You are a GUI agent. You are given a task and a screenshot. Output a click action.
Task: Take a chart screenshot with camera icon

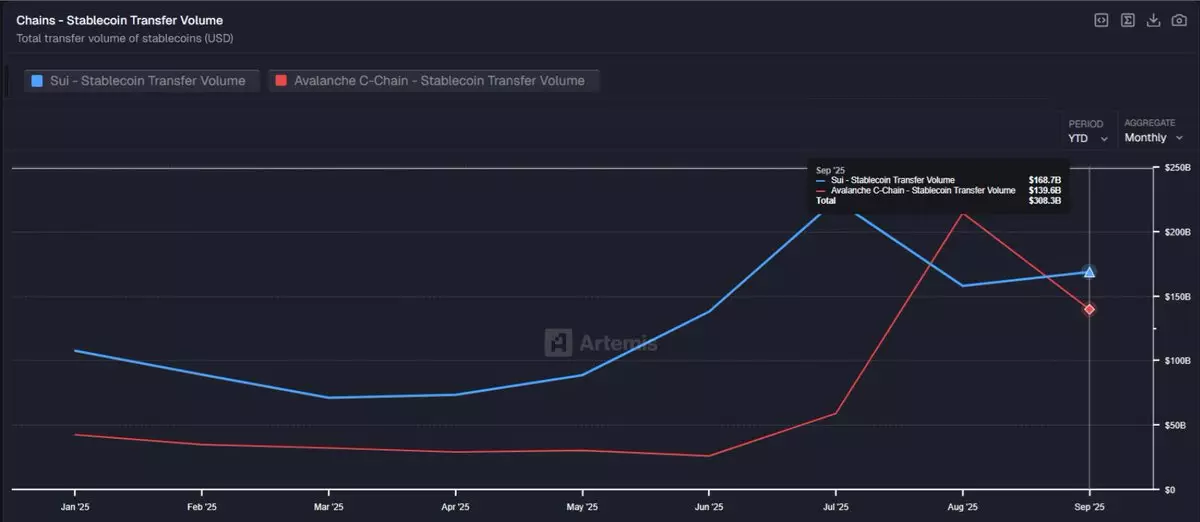coord(1179,20)
